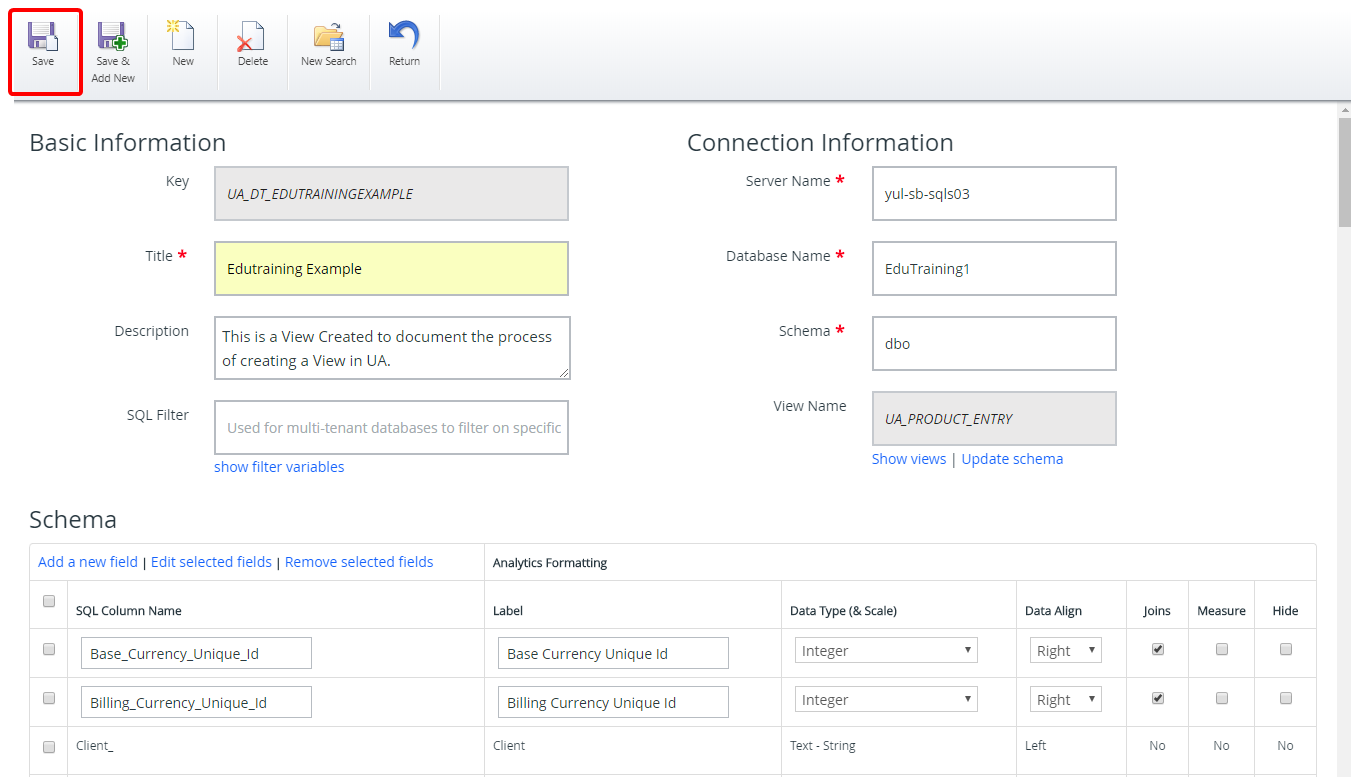This screenshot has height=777, width=1351.
Task: Click the Text - String data type cell
Action: point(822,746)
